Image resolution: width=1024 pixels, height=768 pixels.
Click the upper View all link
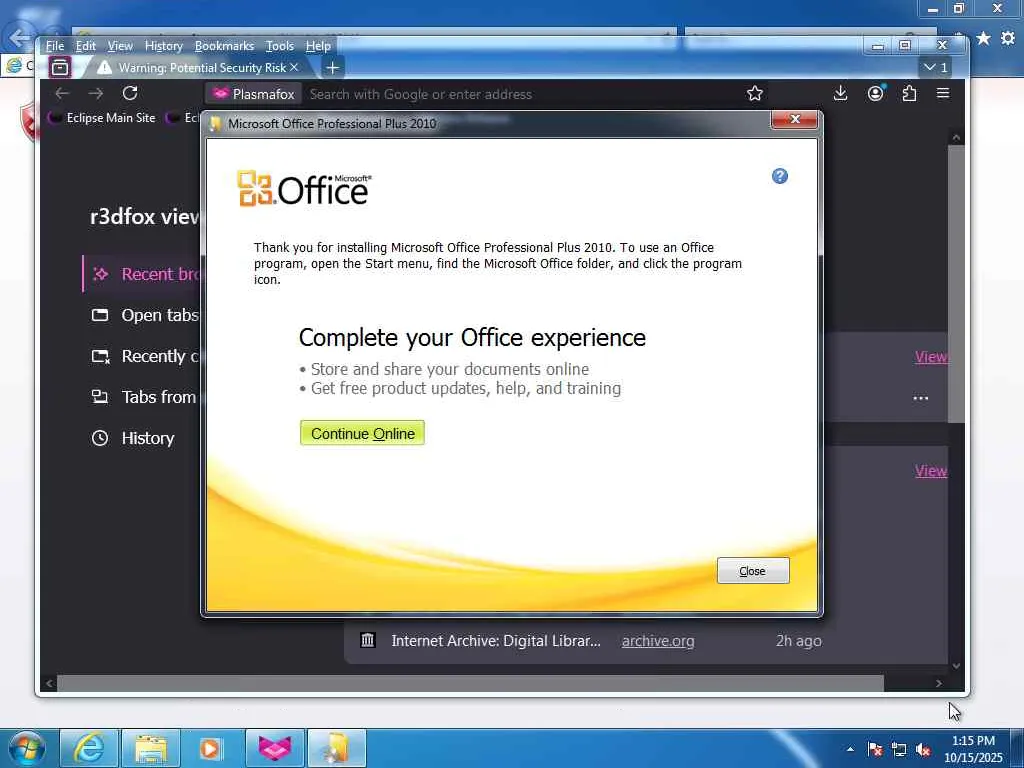click(931, 357)
